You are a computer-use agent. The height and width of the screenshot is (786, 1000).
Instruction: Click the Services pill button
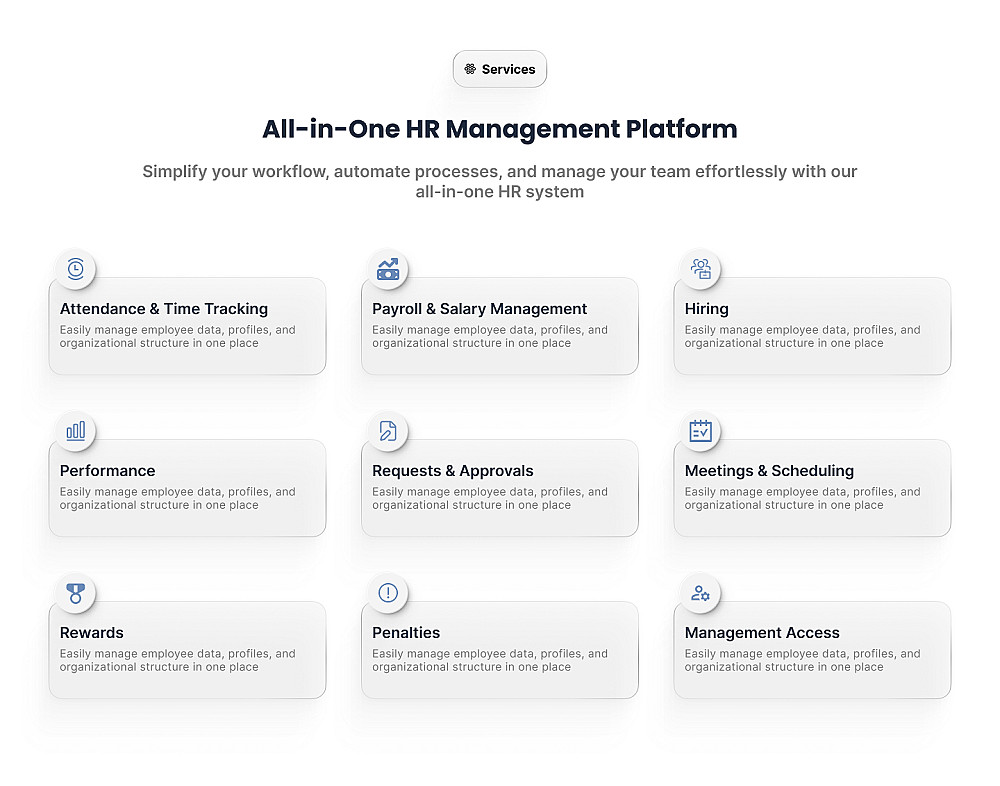(x=500, y=69)
